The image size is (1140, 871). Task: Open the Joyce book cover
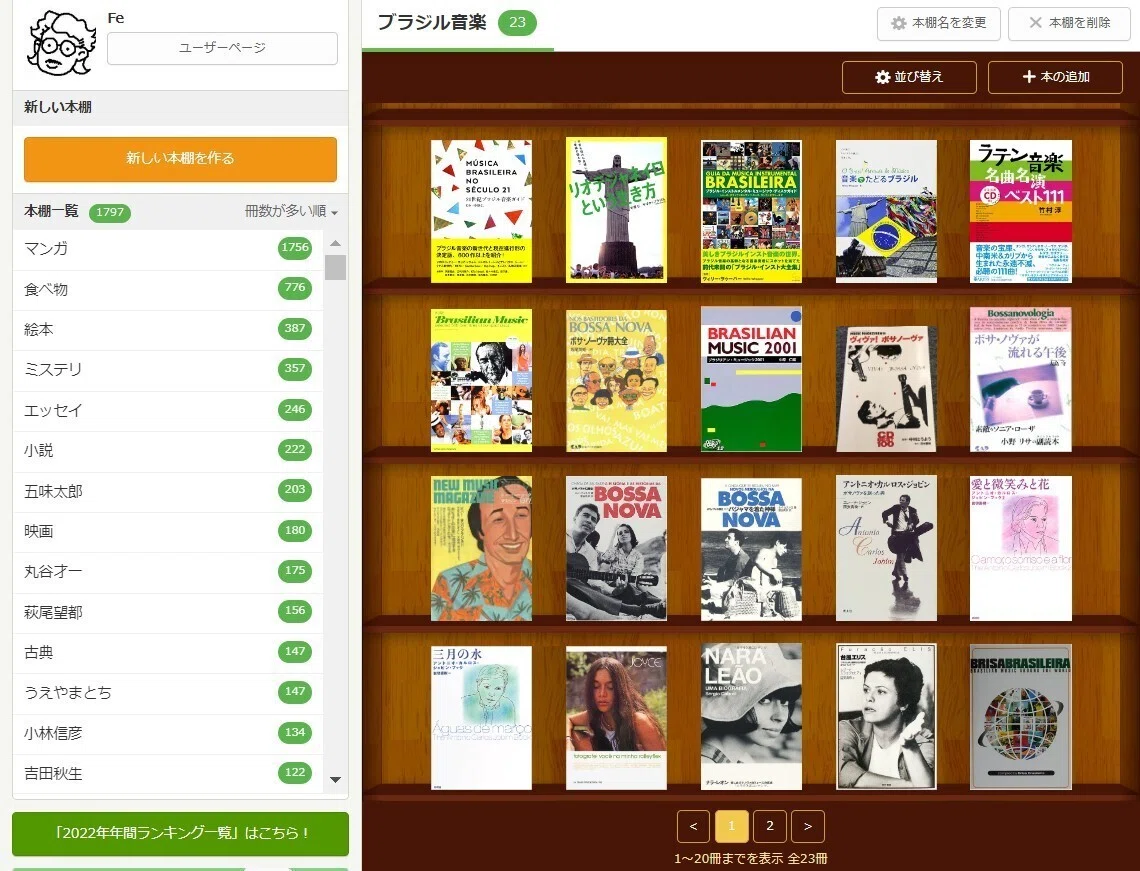pyautogui.click(x=617, y=718)
